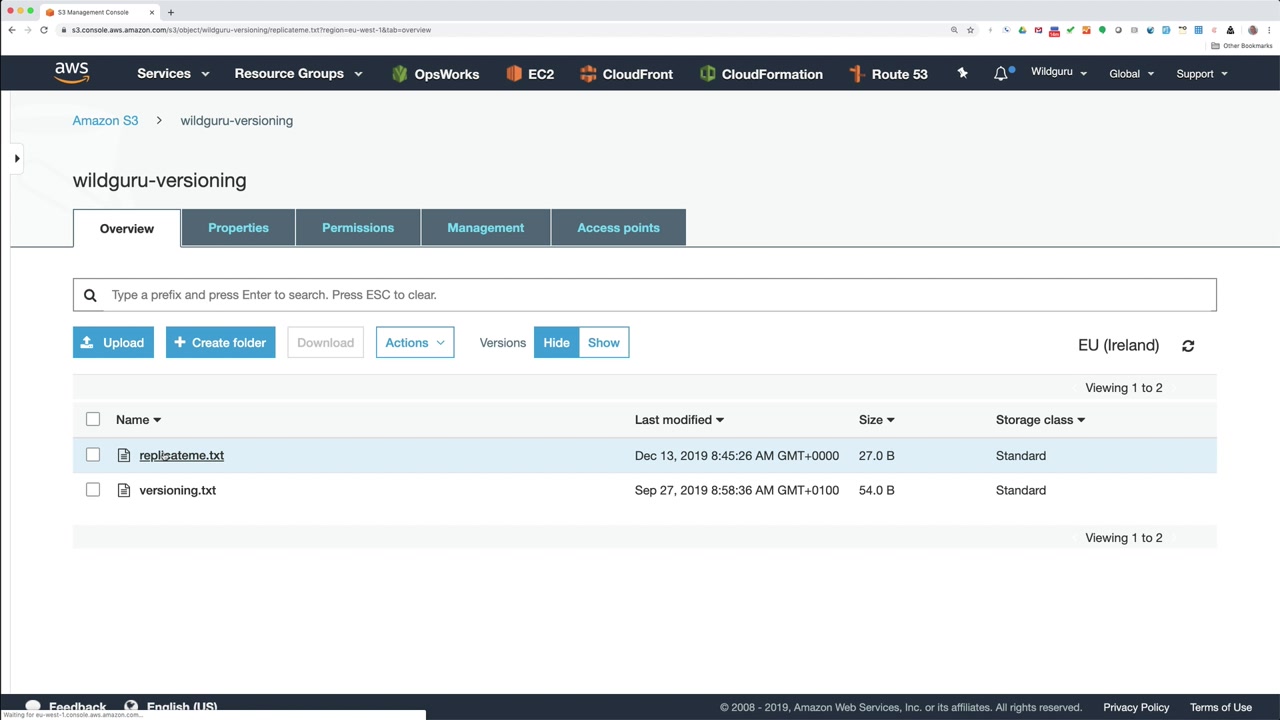Switch to the Access points tab
Screen dimensions: 1280x720
point(618,228)
